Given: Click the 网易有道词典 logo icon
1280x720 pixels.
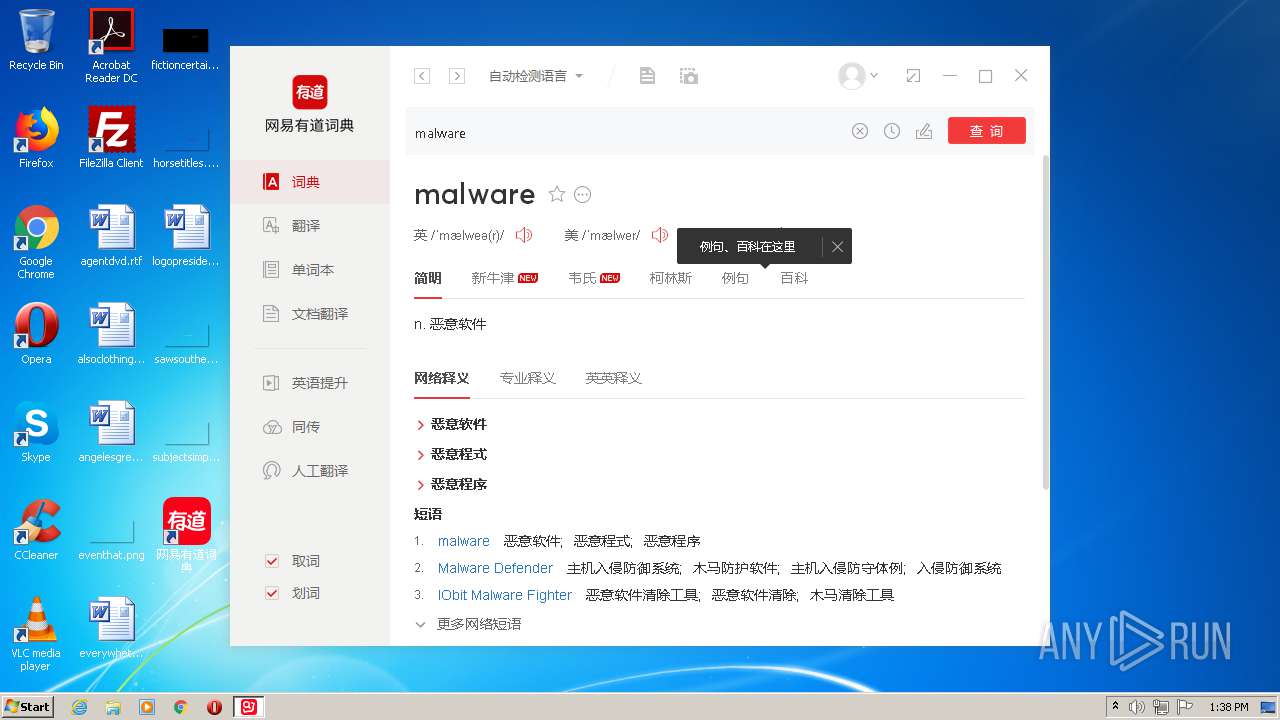Looking at the screenshot, I should 310,92.
